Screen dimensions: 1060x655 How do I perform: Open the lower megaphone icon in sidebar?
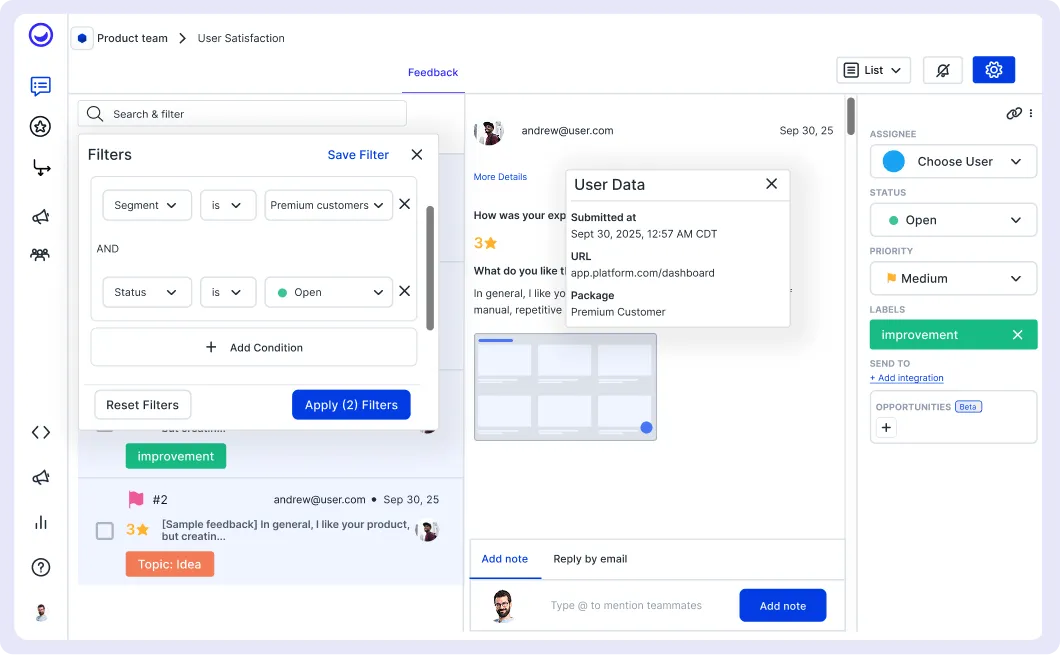click(x=41, y=477)
